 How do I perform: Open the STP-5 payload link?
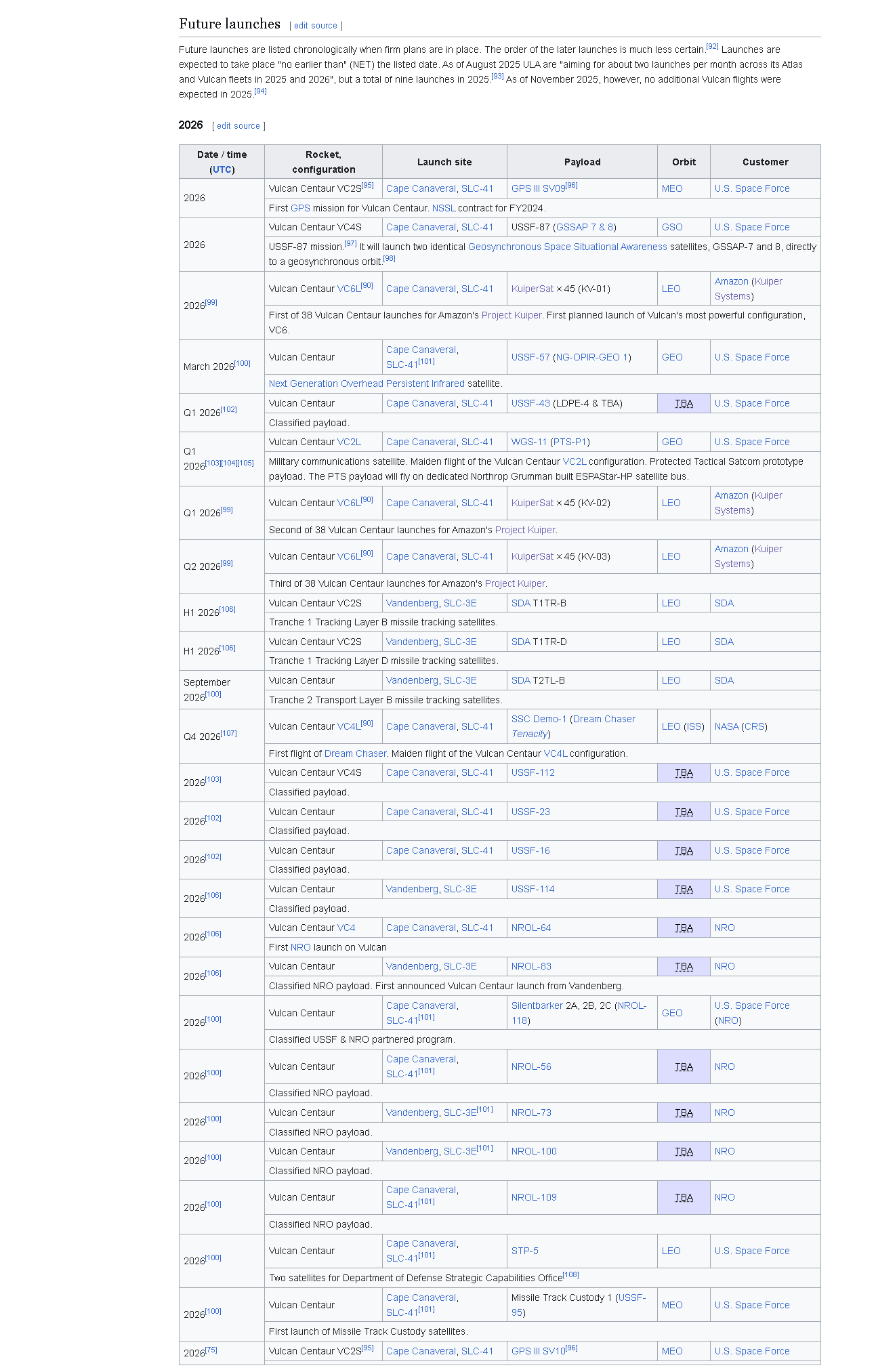(525, 1251)
